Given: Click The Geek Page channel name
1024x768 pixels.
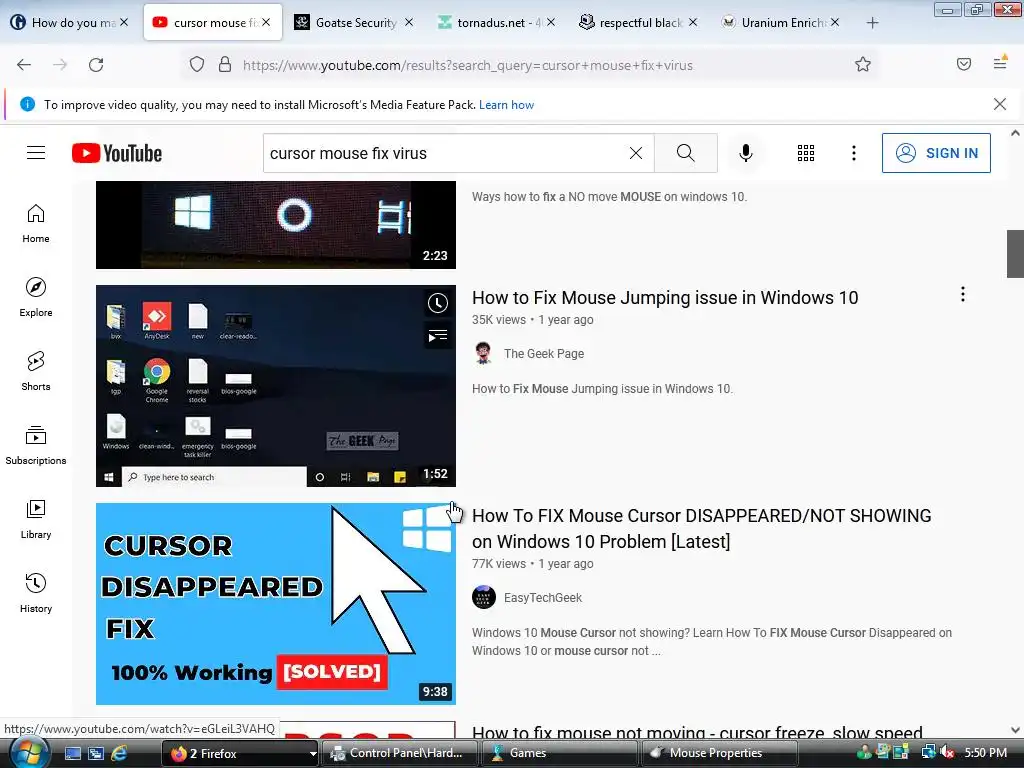Looking at the screenshot, I should click(544, 353).
